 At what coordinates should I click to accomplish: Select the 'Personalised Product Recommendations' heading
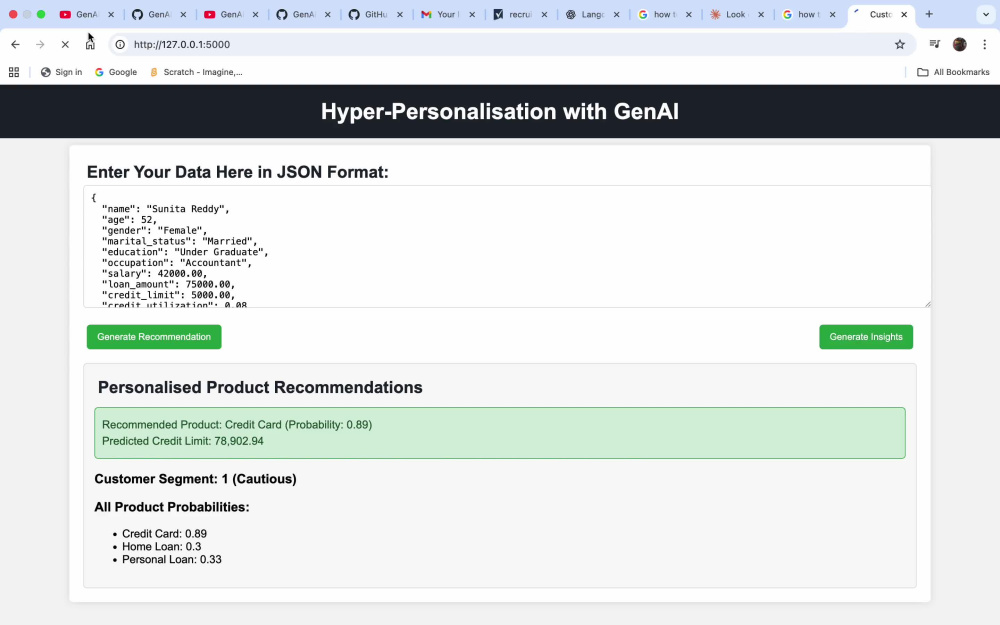pyautogui.click(x=260, y=387)
